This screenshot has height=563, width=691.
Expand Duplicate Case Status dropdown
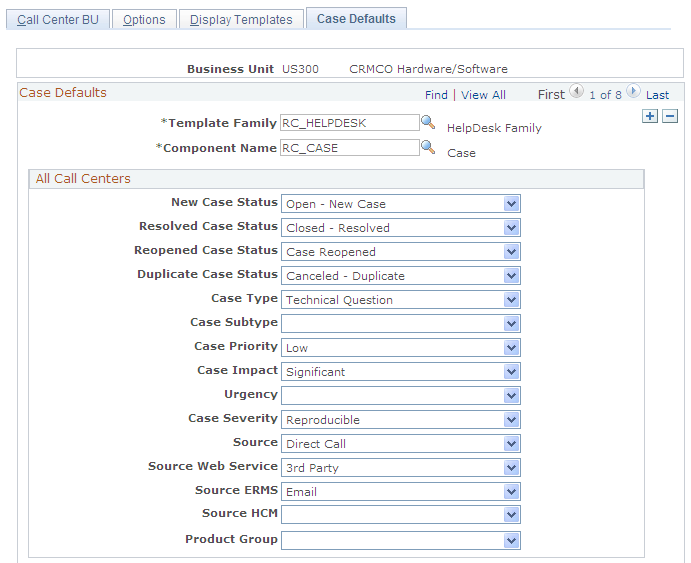click(401, 276)
